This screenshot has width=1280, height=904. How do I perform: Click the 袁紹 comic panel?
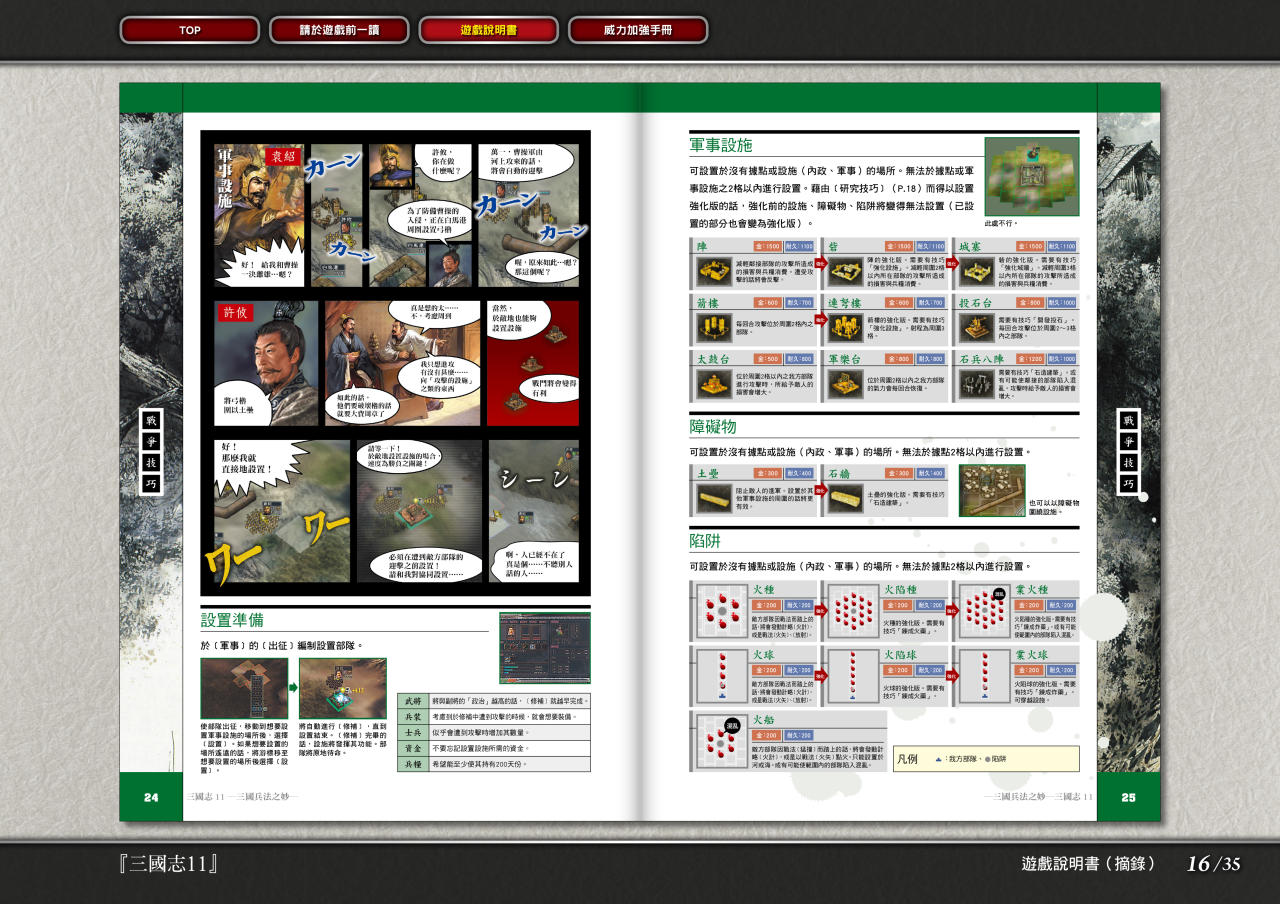[258, 215]
